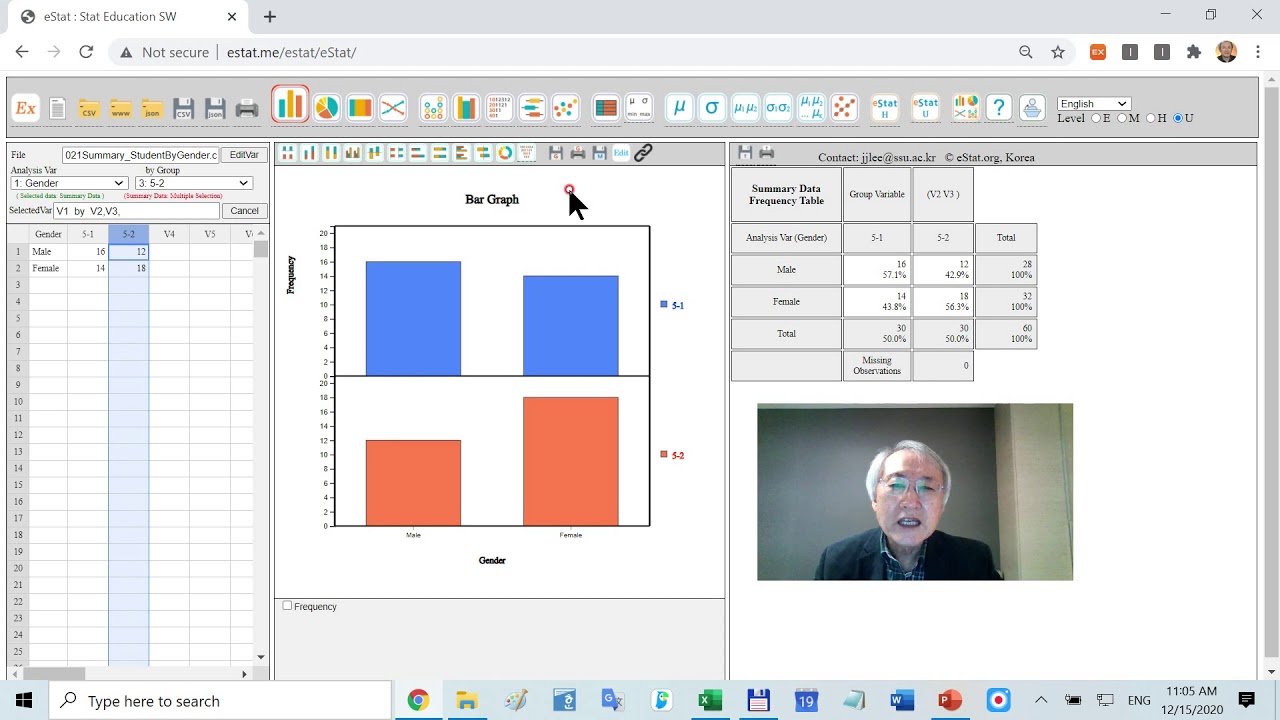Open the Analysis Var Gender dropdown

pyautogui.click(x=68, y=183)
